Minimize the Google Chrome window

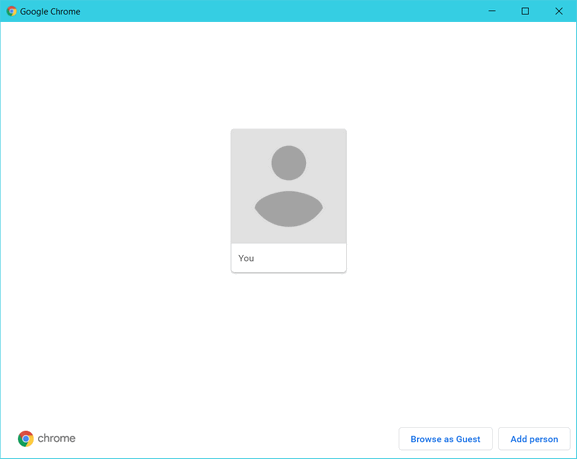(492, 11)
